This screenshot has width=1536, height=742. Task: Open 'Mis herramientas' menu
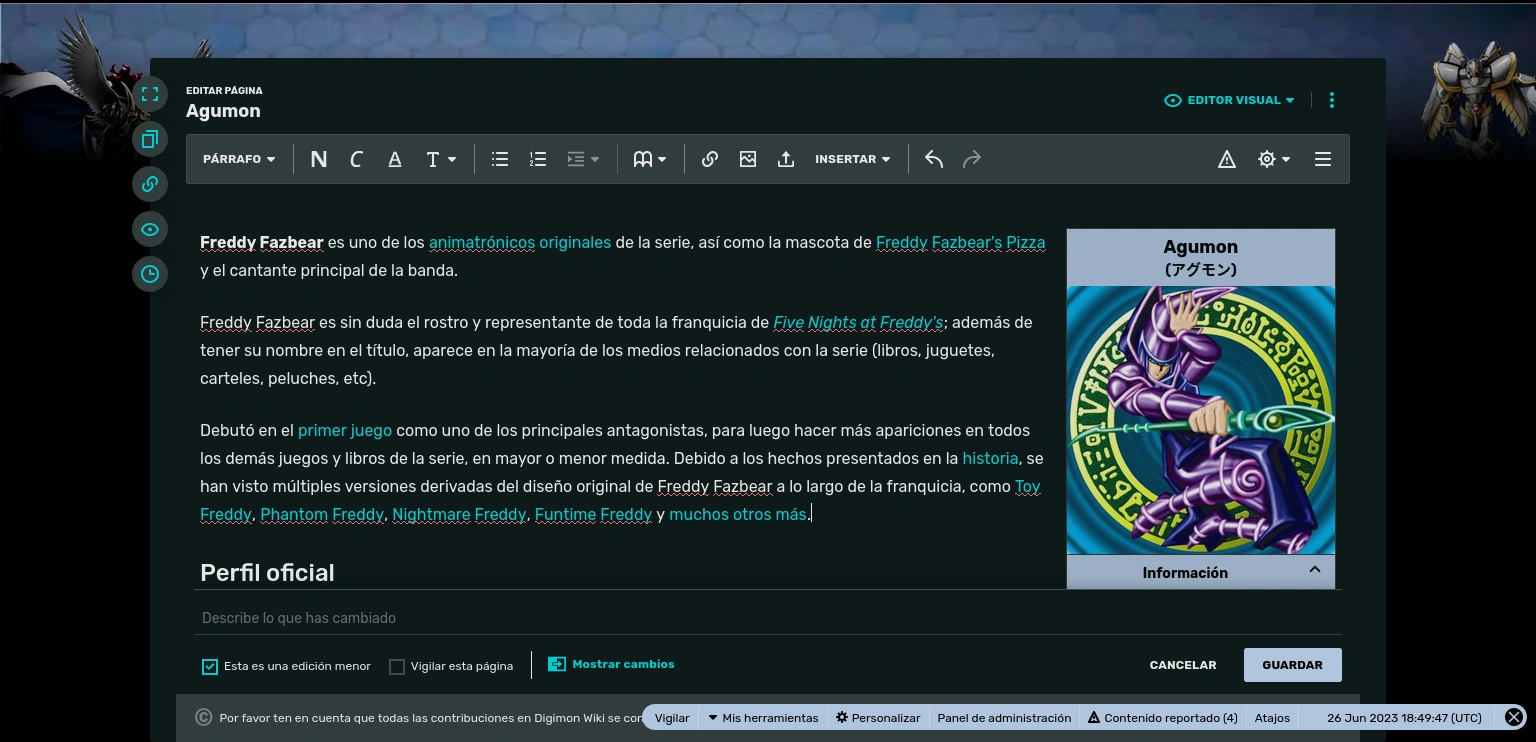763,718
